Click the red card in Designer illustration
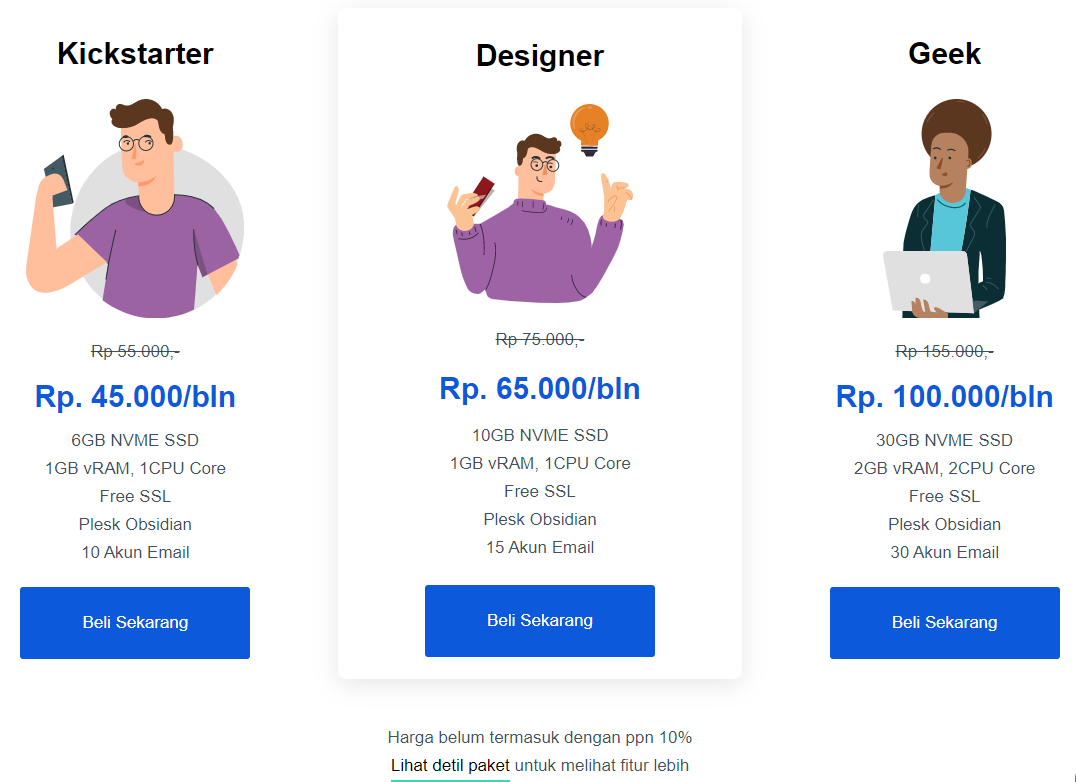 coord(482,191)
